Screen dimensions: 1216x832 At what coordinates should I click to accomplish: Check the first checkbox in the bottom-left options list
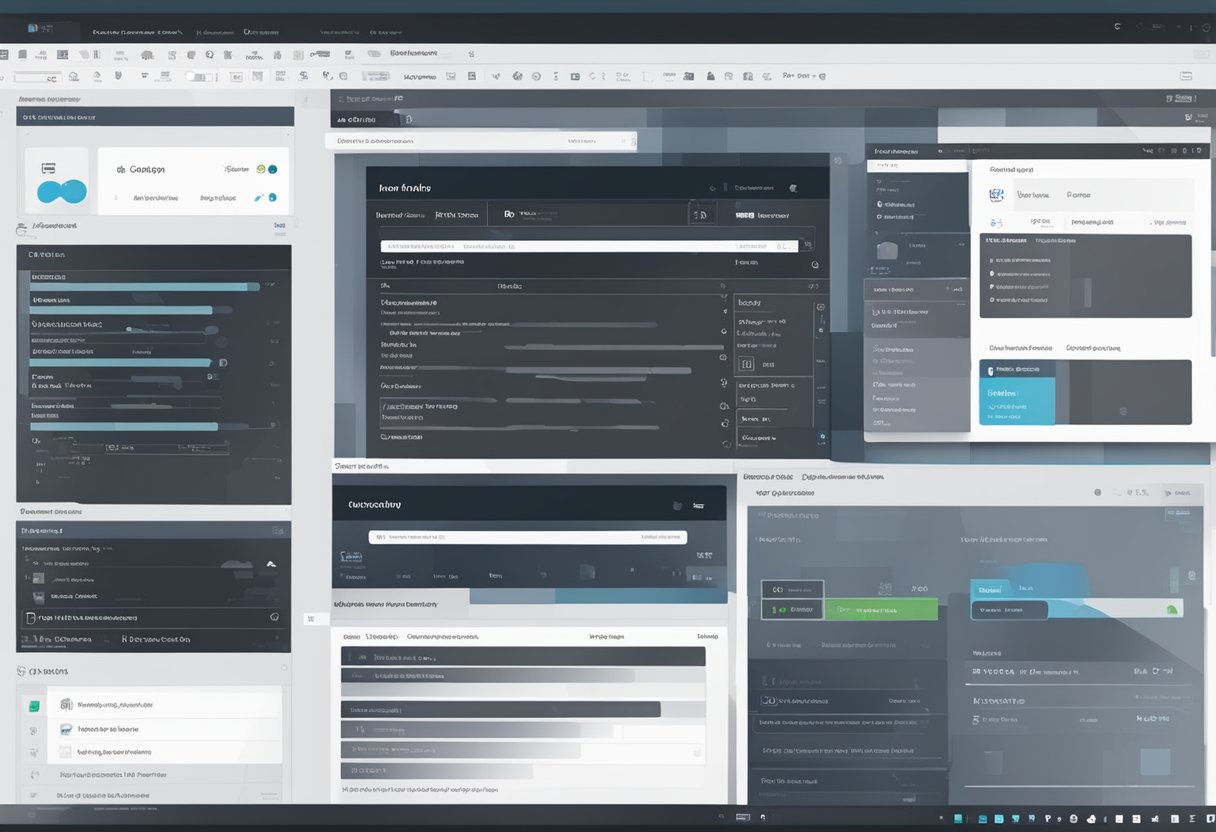(34, 705)
